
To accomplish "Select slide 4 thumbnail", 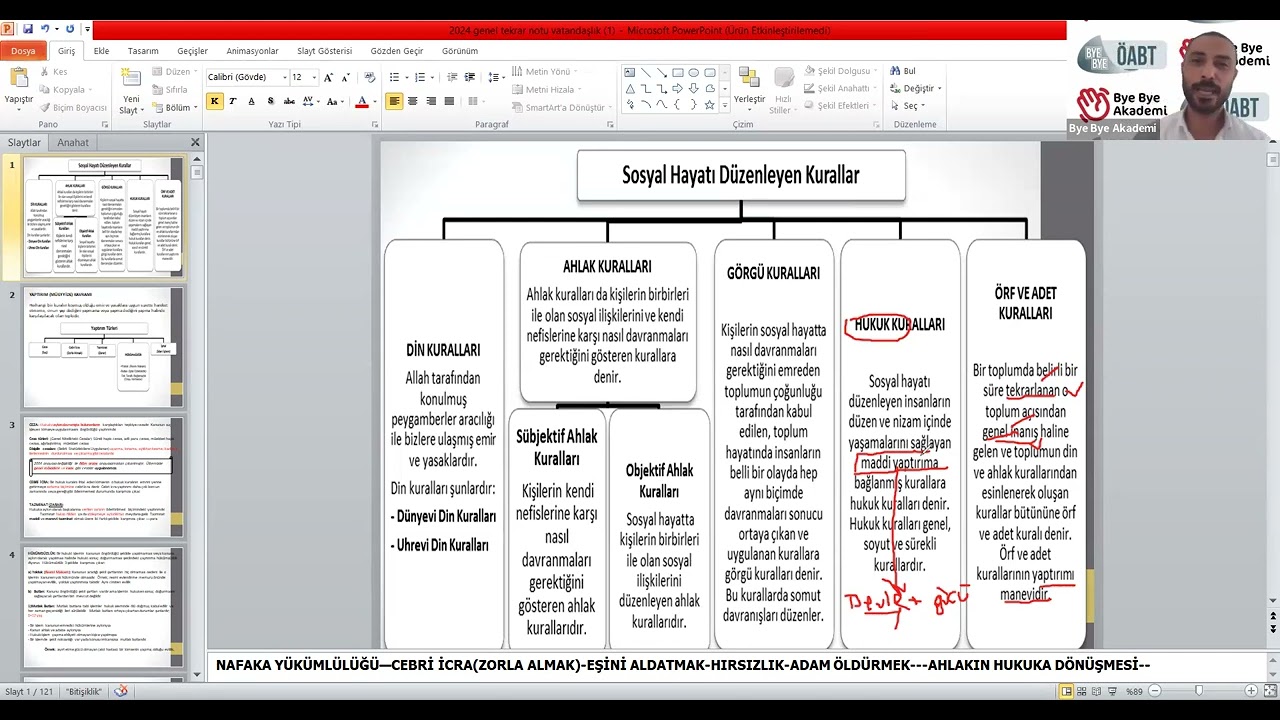I will coord(103,607).
